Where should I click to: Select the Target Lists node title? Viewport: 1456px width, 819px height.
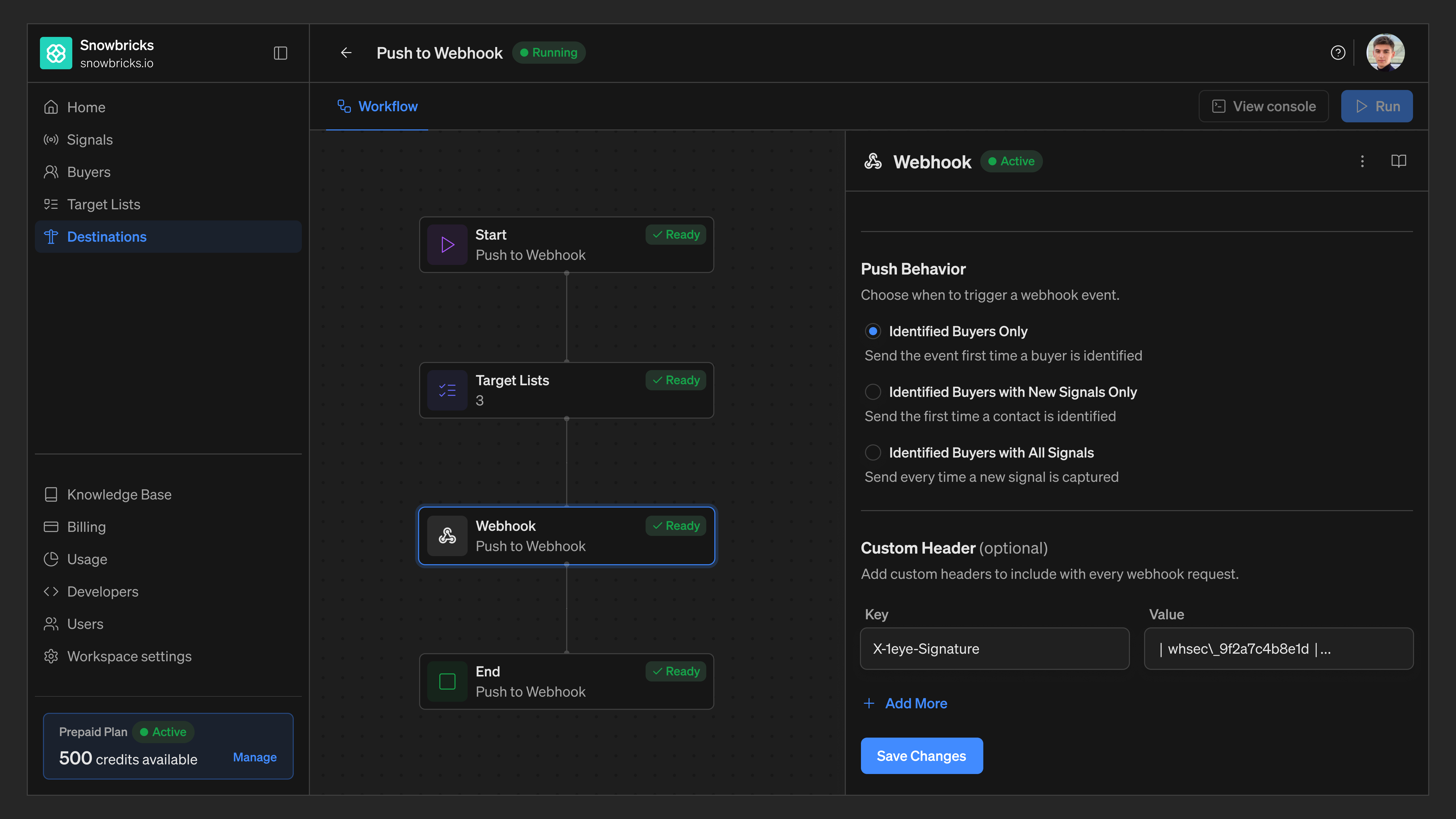[512, 380]
